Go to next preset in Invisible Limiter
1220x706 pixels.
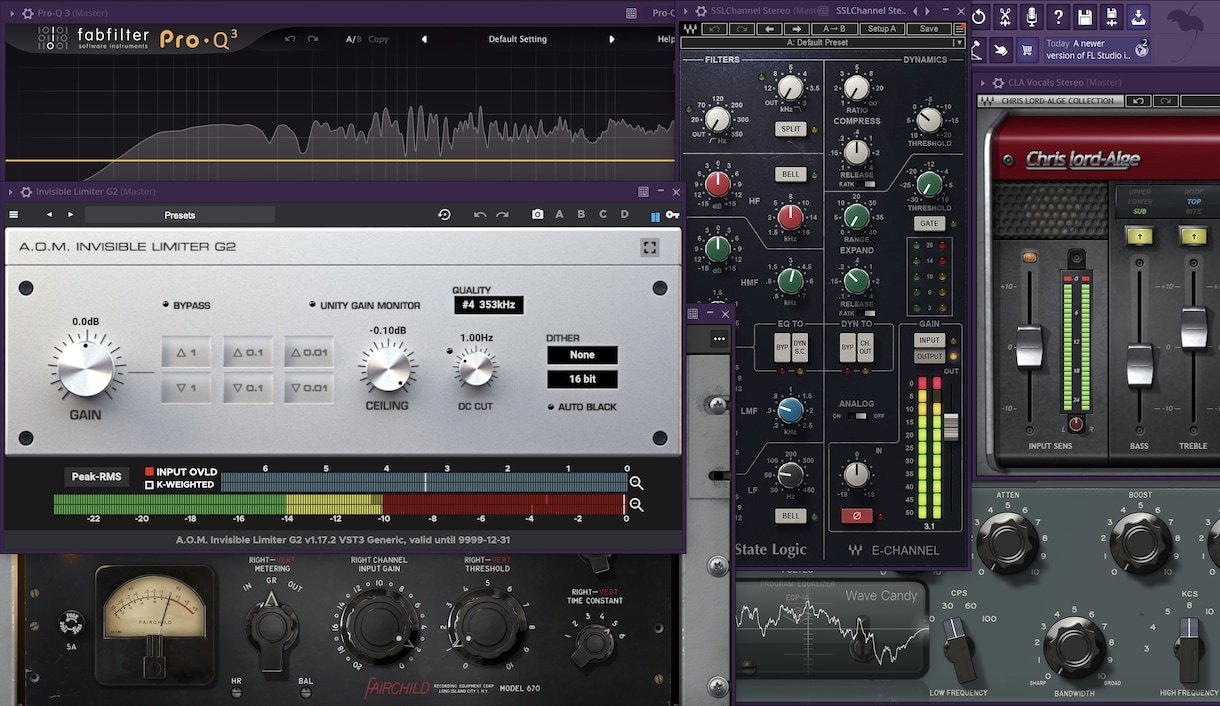(x=70, y=215)
